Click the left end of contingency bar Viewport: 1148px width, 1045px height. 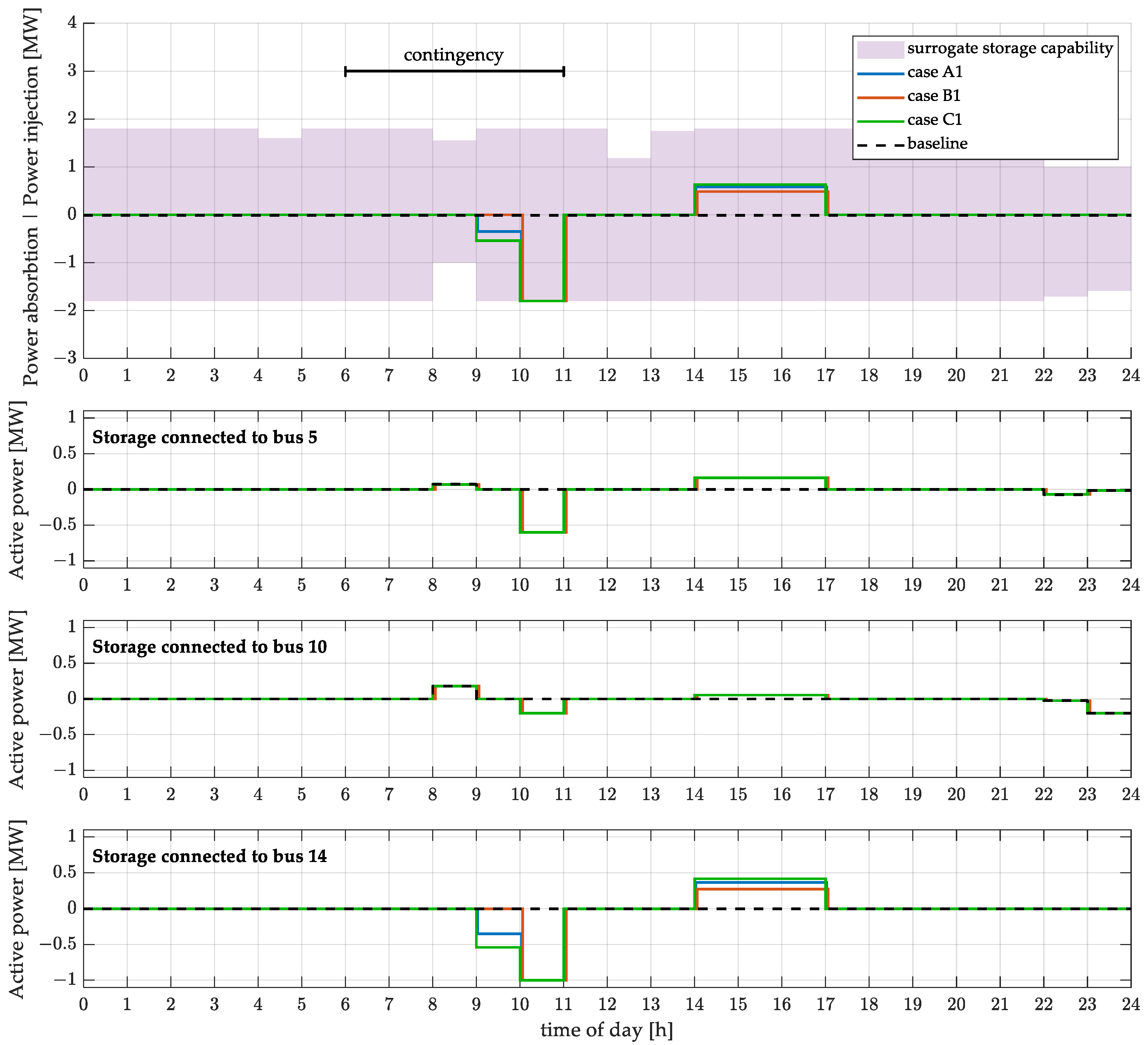346,71
